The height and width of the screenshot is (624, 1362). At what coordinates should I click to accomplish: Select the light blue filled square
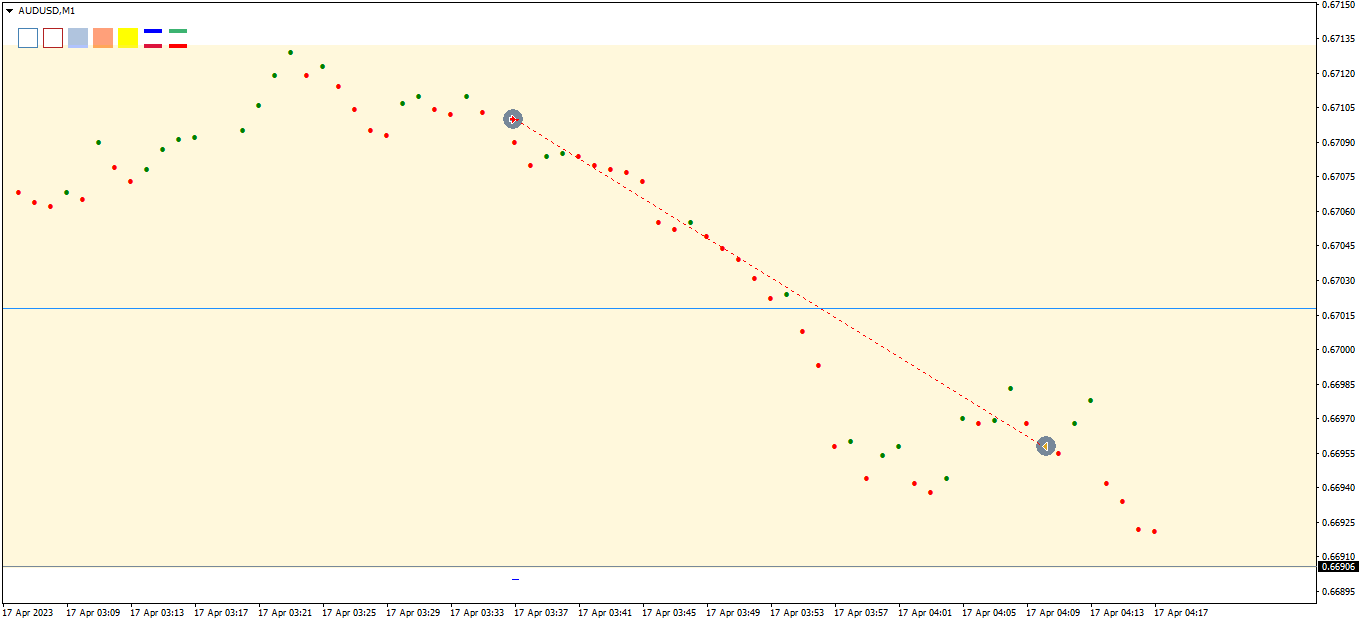pyautogui.click(x=78, y=38)
